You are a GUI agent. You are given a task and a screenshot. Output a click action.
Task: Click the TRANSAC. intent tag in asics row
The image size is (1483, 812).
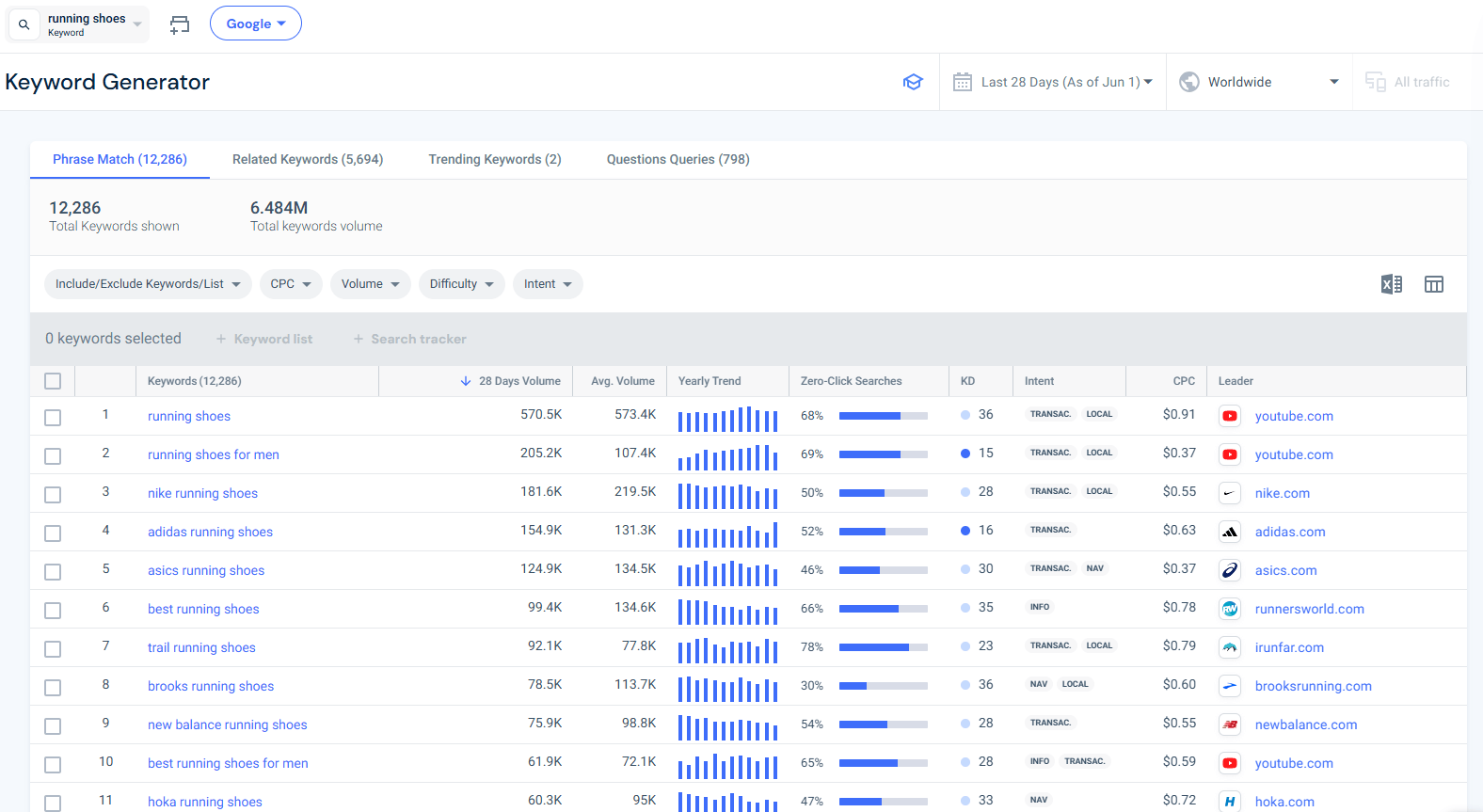[x=1050, y=568]
